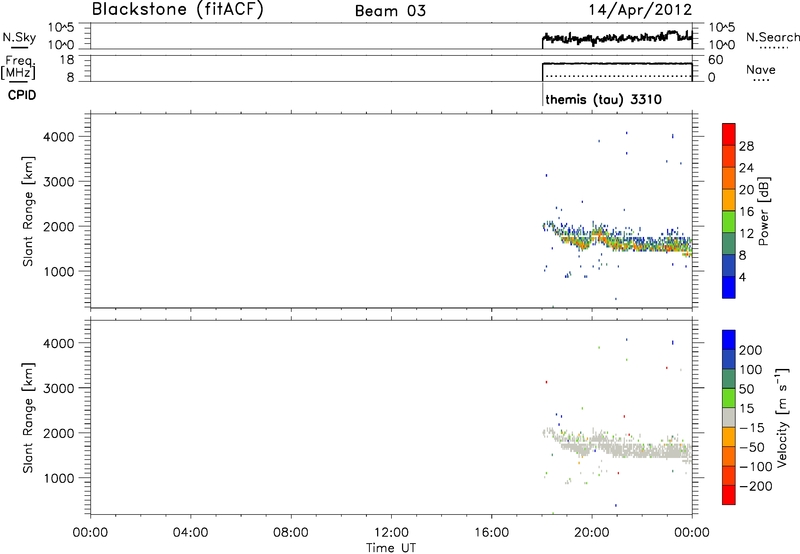The image size is (800, 554).
Task: Click the red bottom of Velocity colorbar
Action: (729, 495)
